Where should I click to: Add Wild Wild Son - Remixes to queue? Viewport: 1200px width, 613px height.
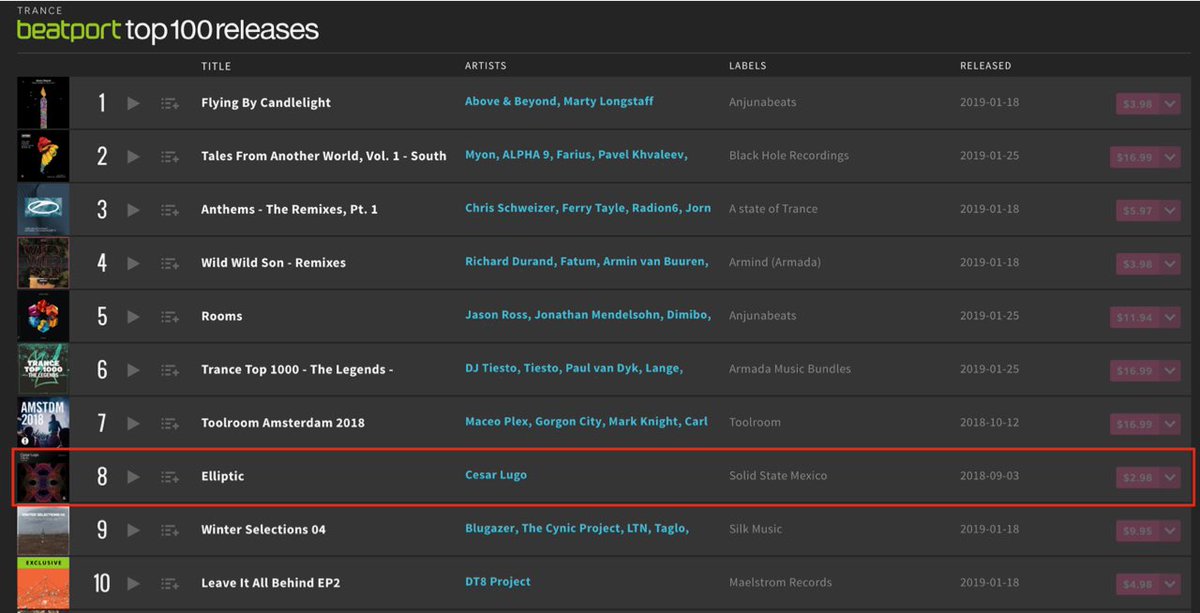[170, 263]
